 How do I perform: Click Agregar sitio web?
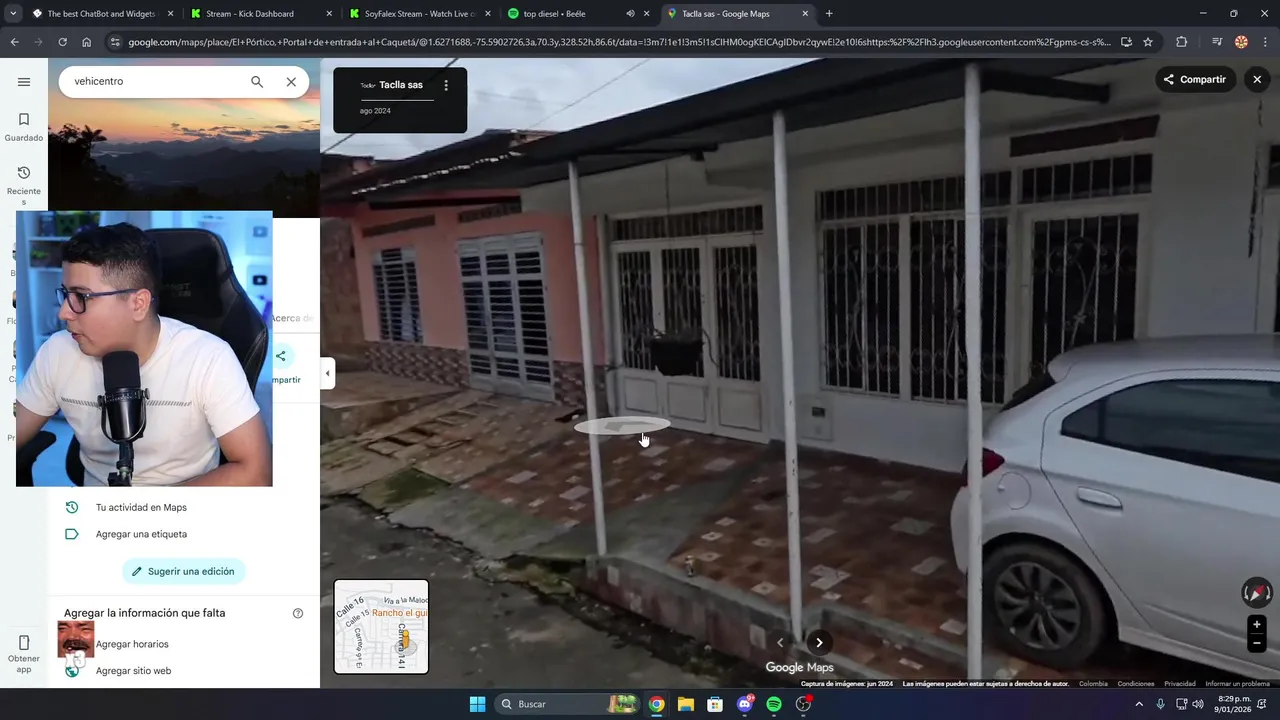[x=133, y=671]
